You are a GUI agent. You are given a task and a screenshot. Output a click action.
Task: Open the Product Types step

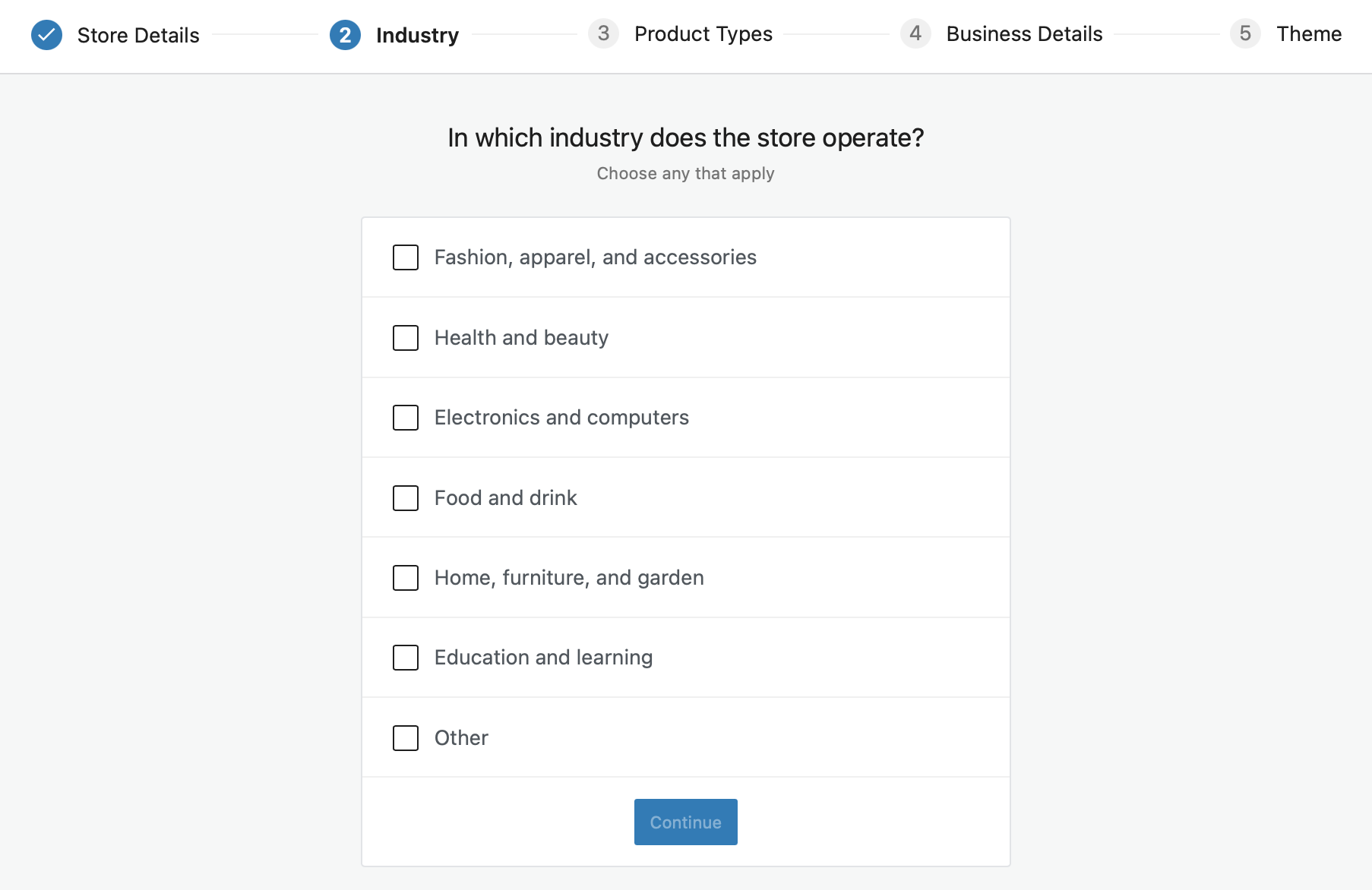tap(703, 34)
